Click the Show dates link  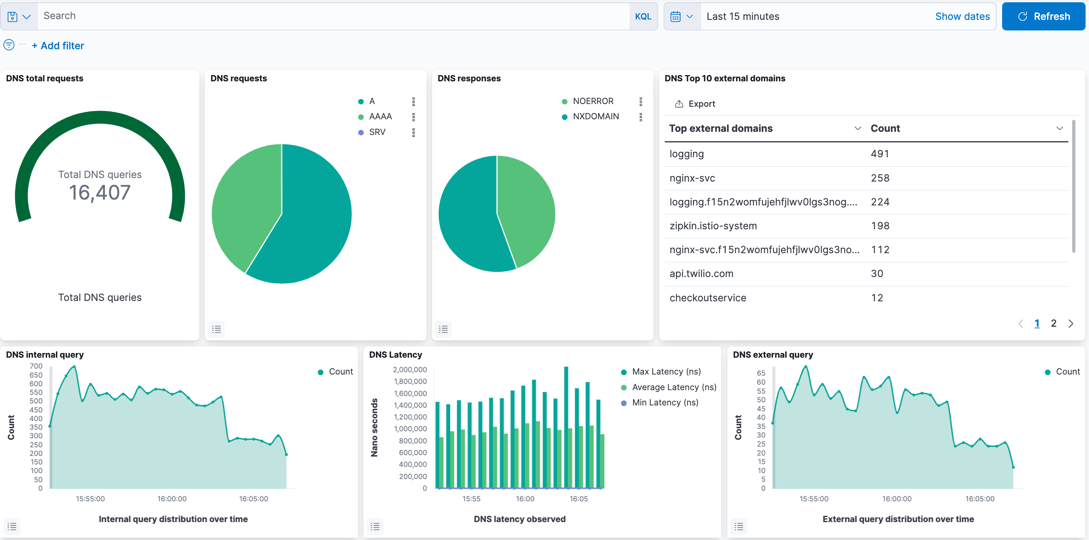coord(962,16)
